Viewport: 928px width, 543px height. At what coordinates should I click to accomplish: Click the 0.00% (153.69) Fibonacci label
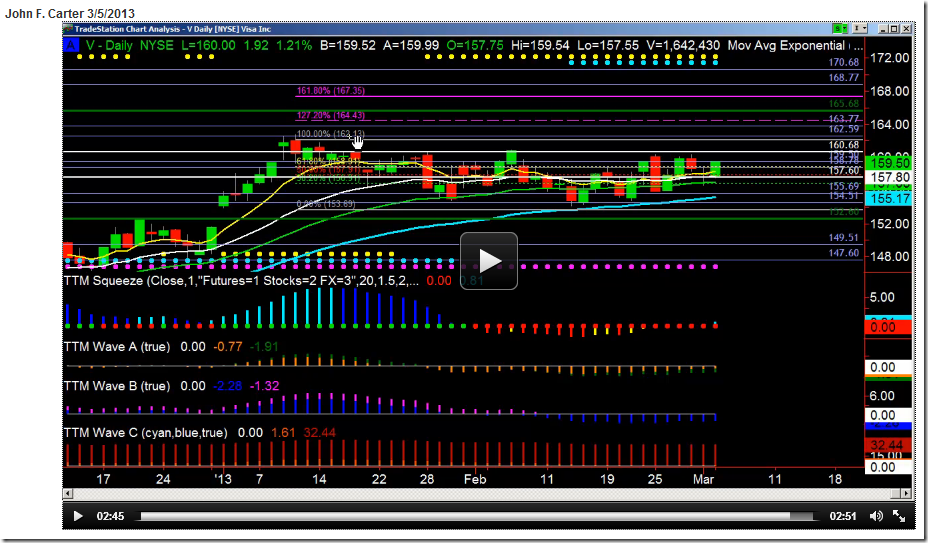326,204
